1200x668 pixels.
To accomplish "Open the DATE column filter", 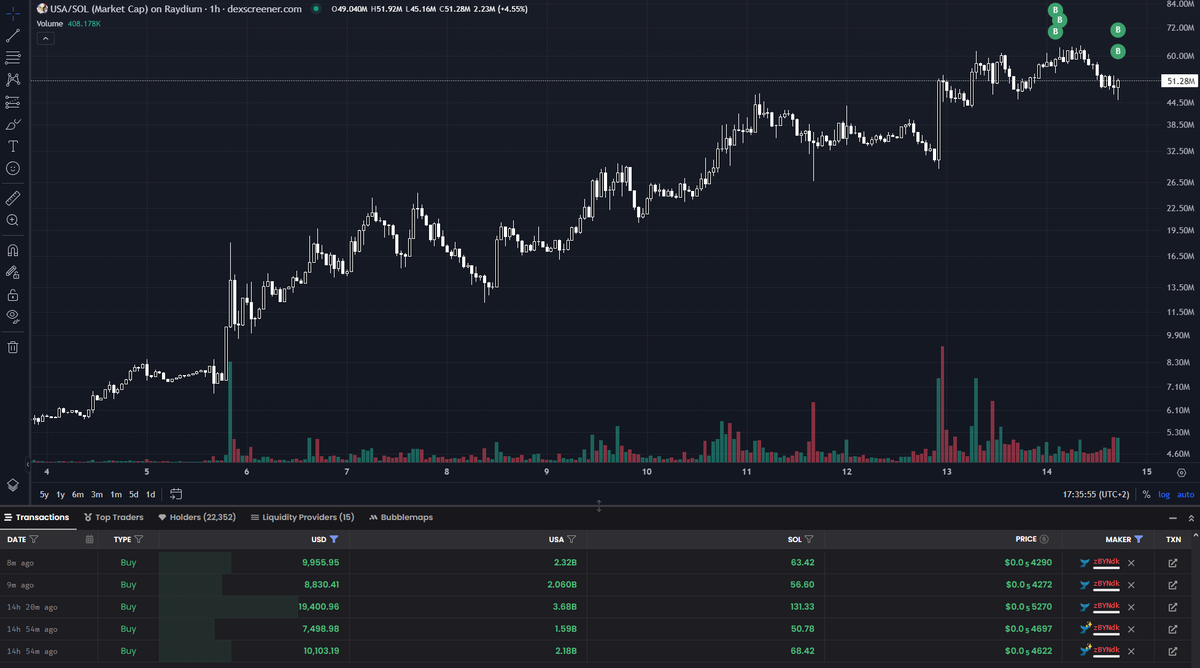I will coord(34,539).
